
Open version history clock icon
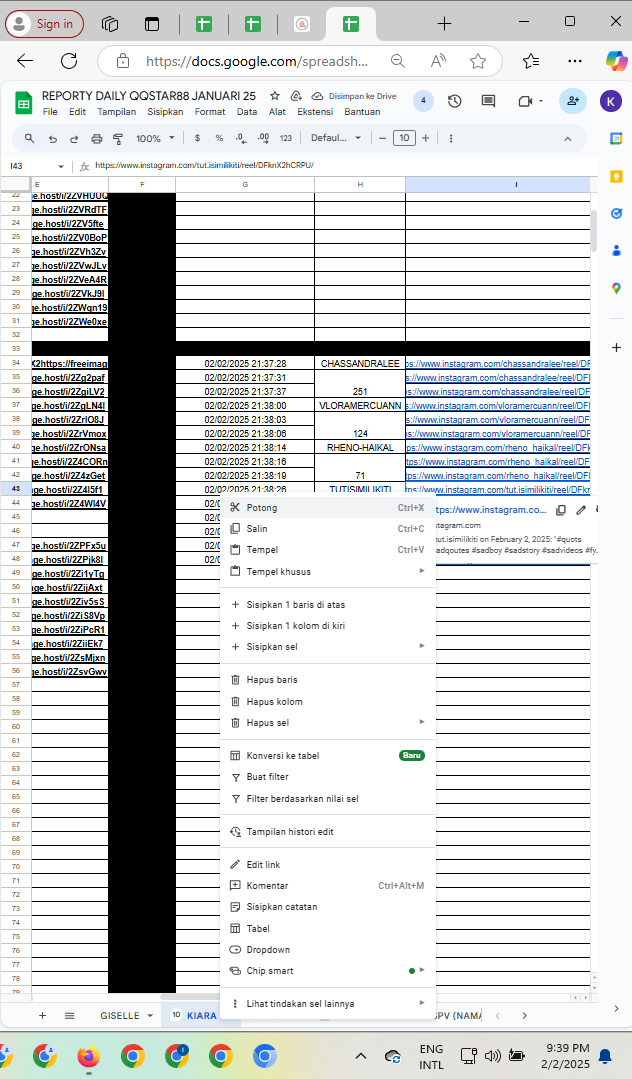pyautogui.click(x=454, y=101)
